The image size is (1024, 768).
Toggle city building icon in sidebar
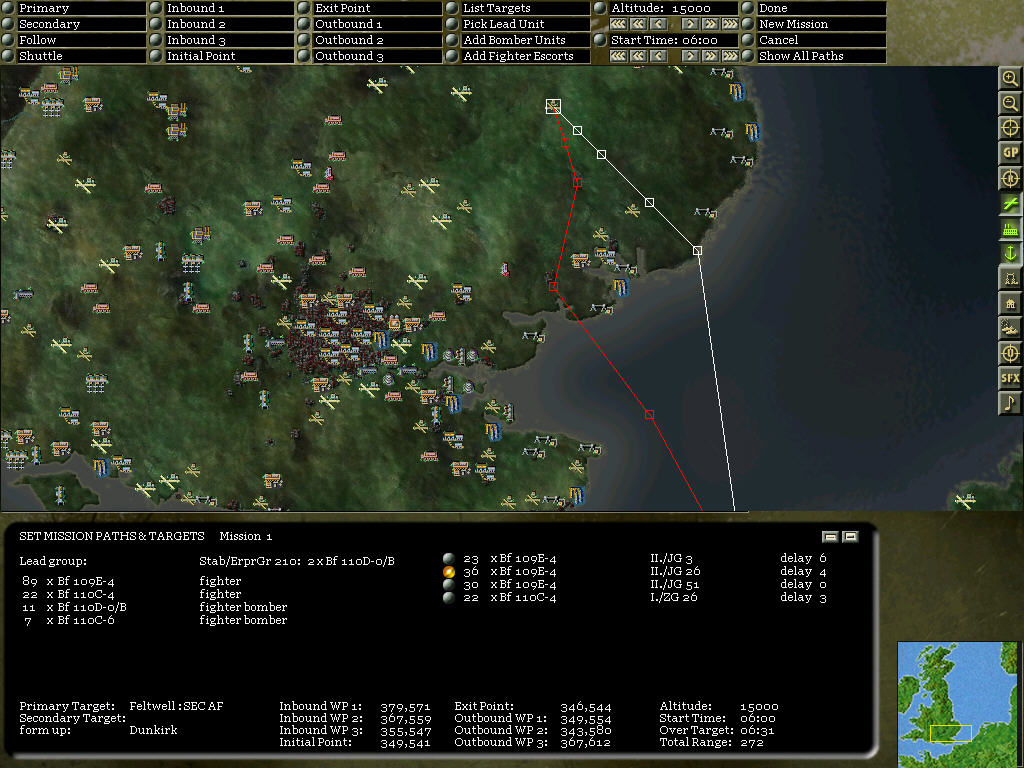click(1010, 303)
